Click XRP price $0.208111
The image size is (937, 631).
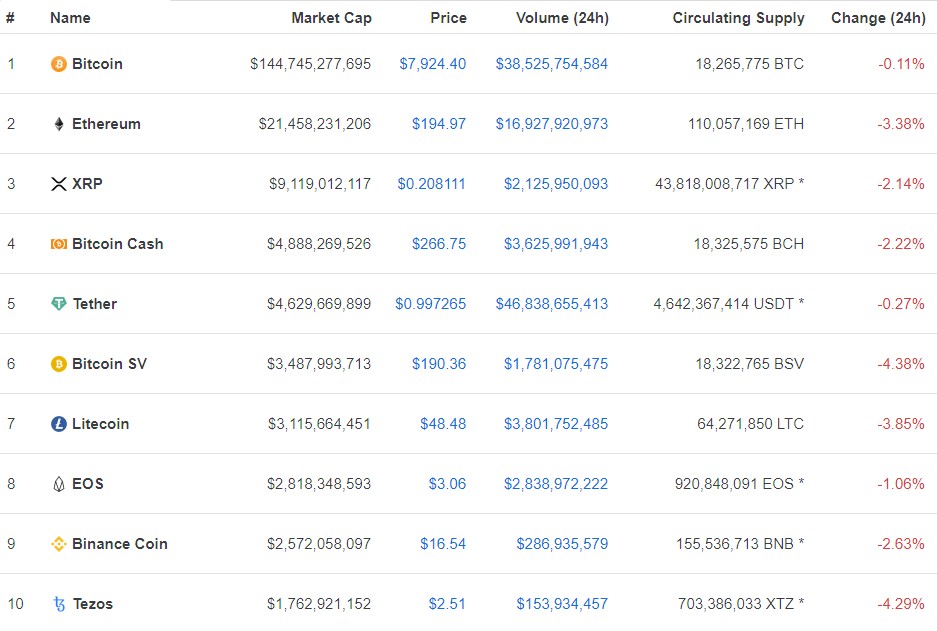431,184
